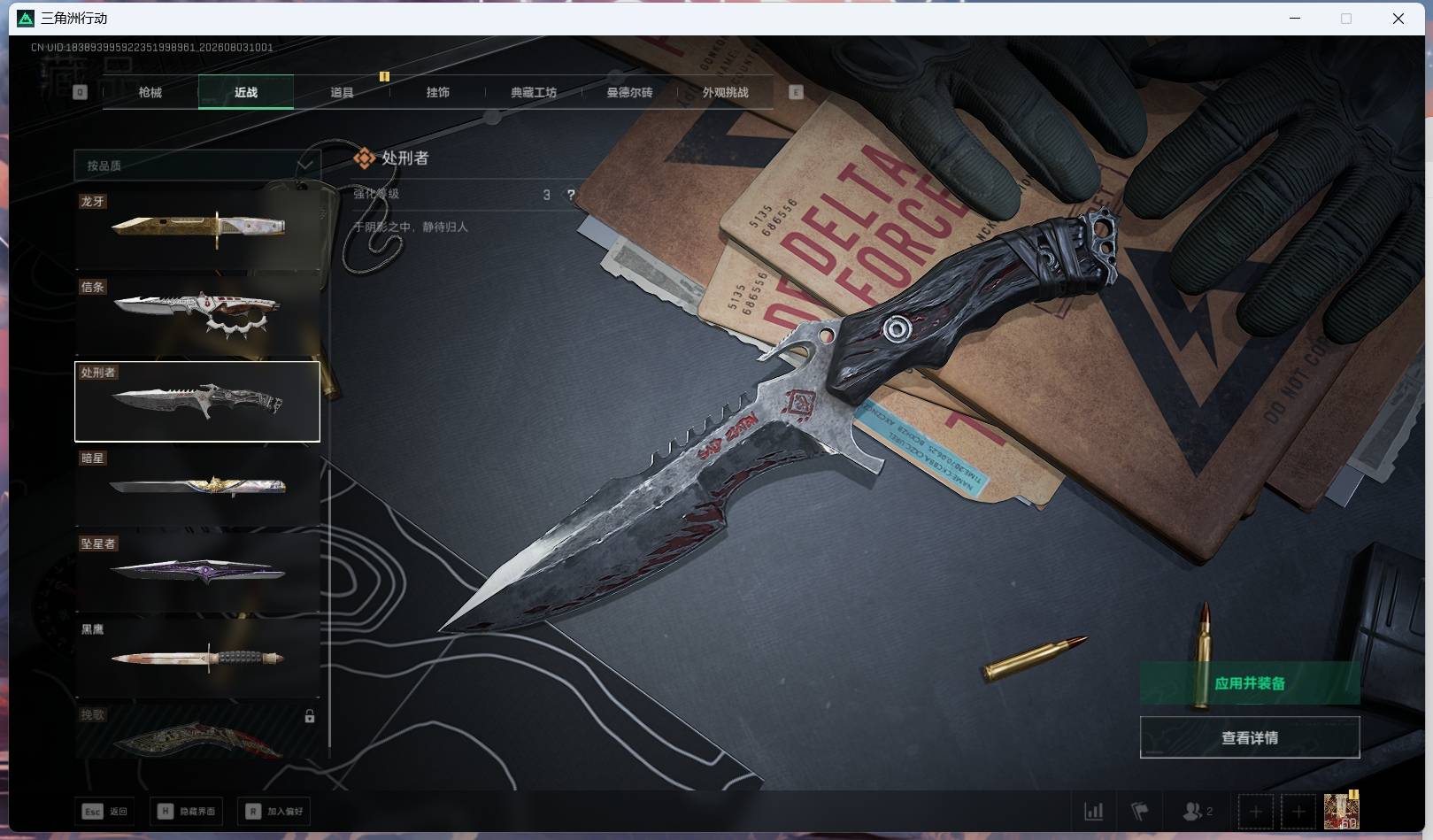1433x840 pixels.
Task: Click the 强化等级 value 3
Action: (547, 195)
